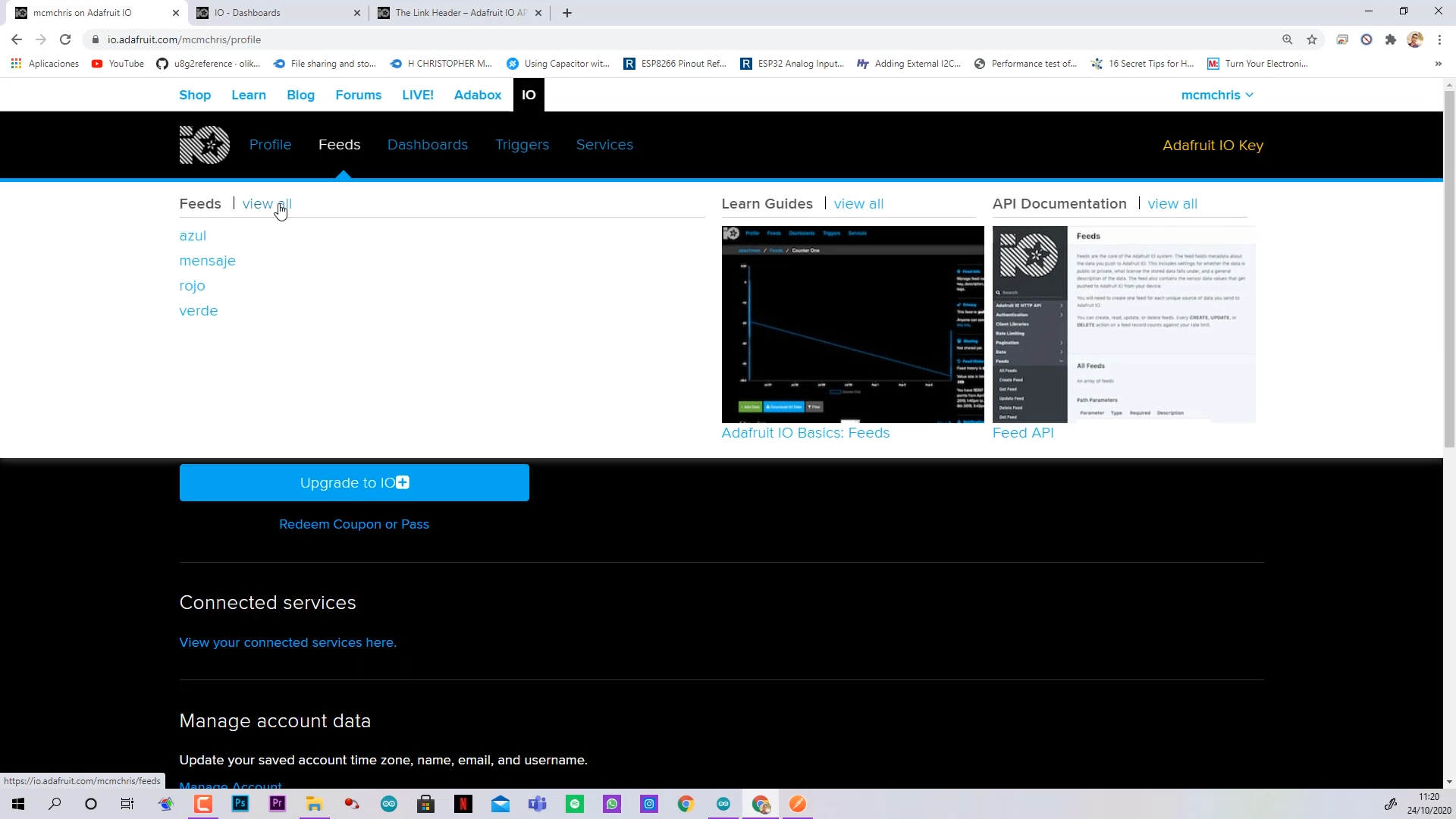Click view all next to Learn Guides

[x=858, y=204]
